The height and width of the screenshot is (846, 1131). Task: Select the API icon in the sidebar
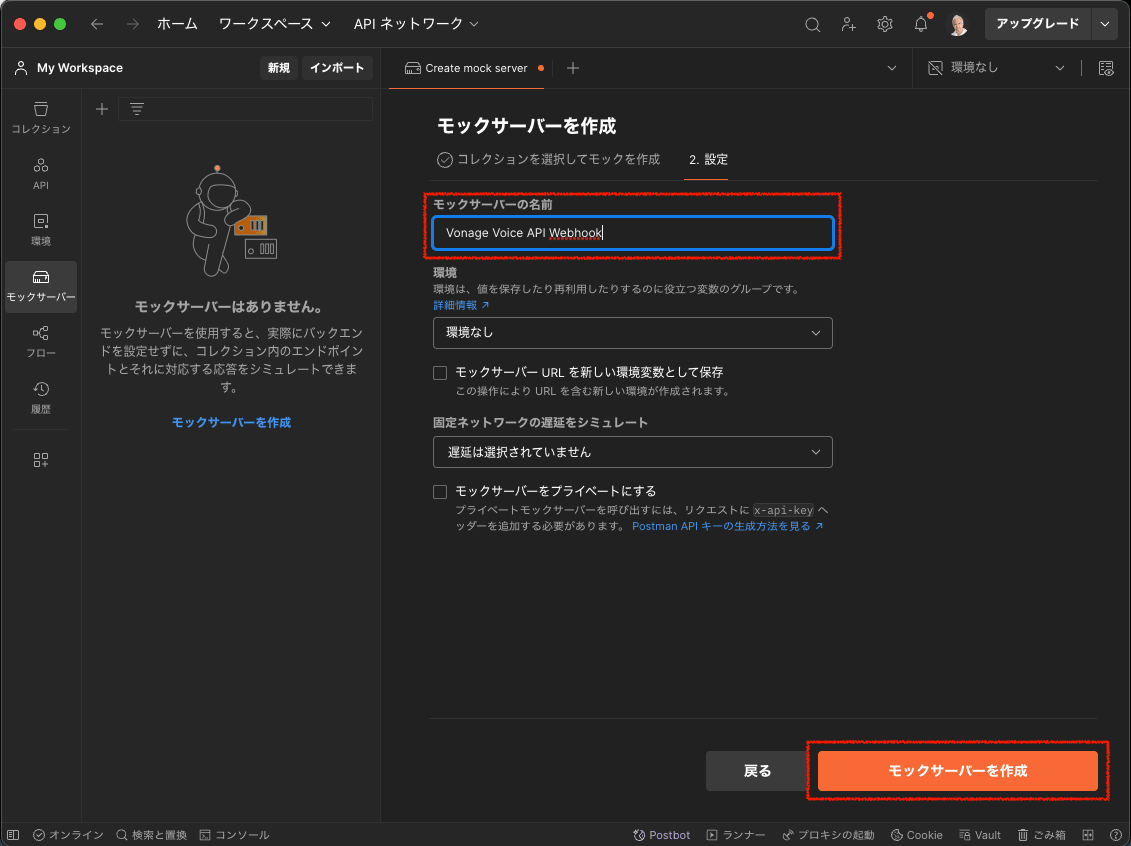[40, 175]
